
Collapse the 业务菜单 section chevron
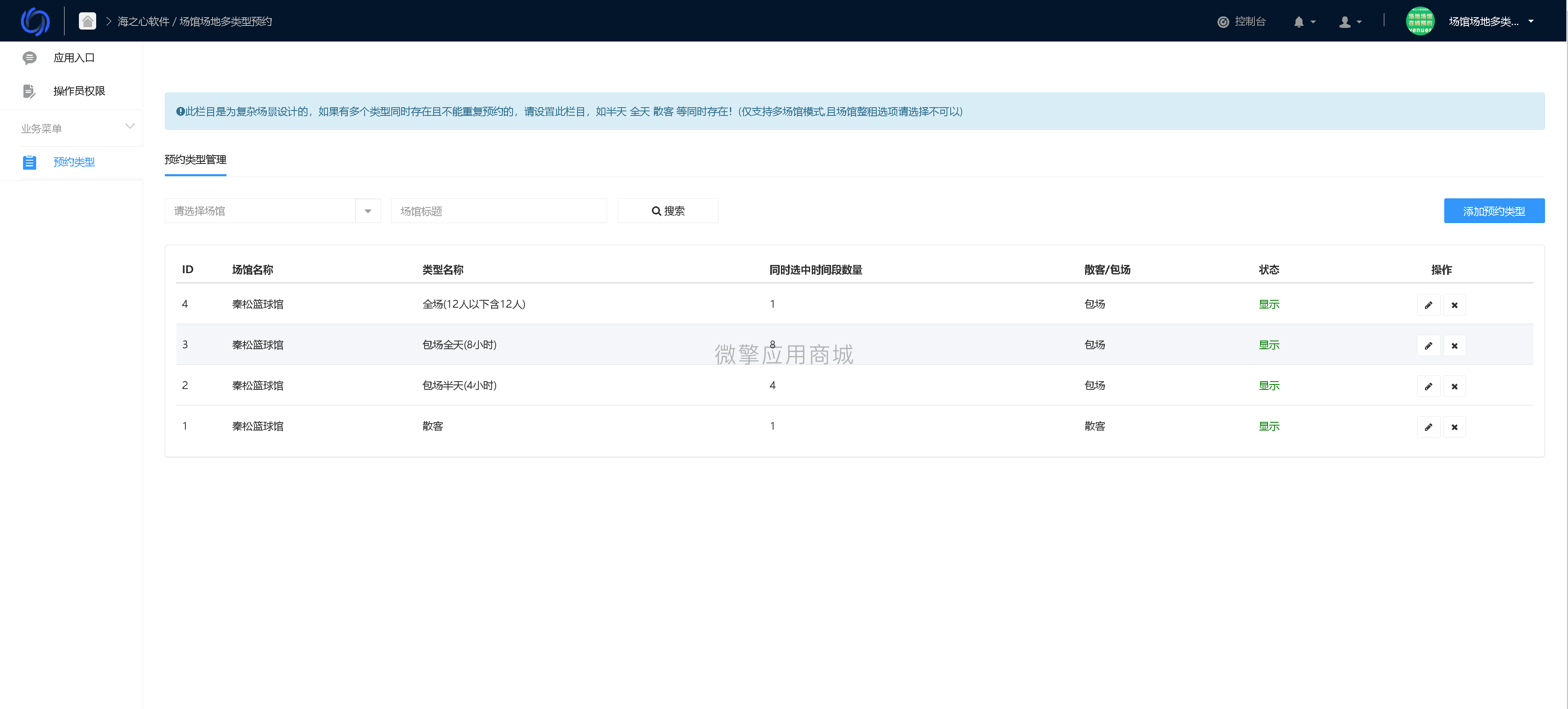click(x=129, y=127)
